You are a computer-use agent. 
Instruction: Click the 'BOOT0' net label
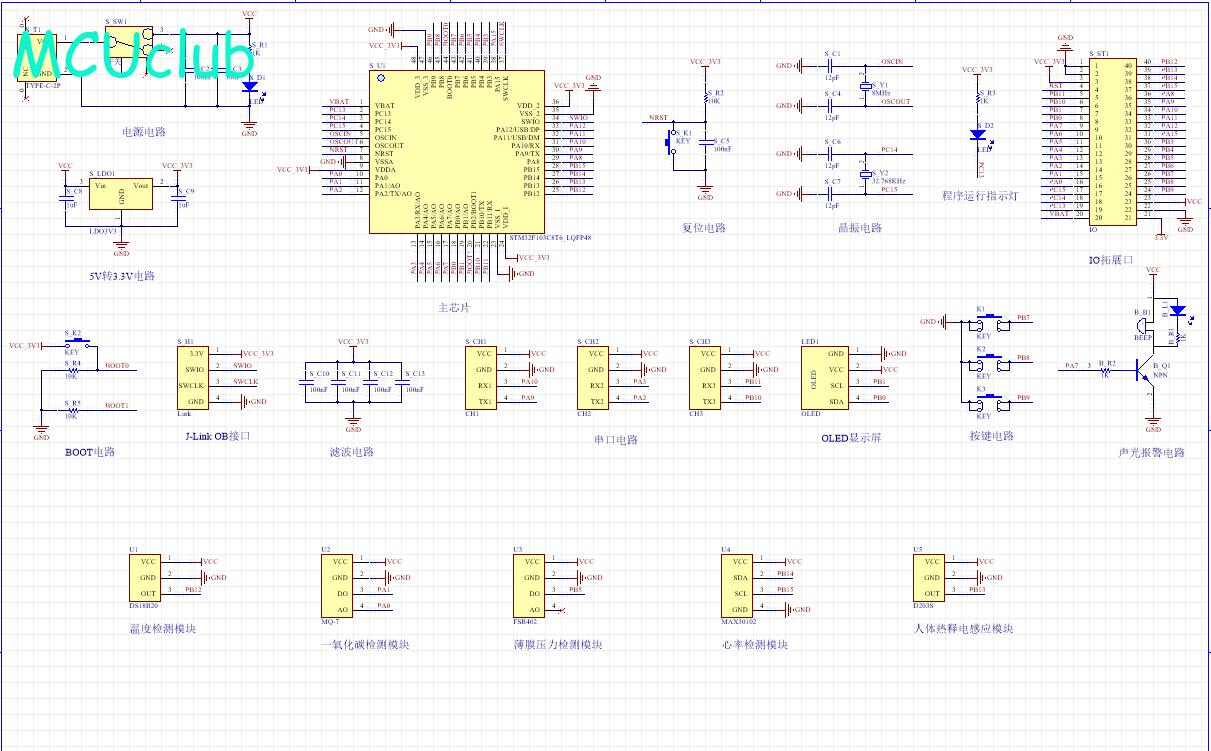click(117, 366)
